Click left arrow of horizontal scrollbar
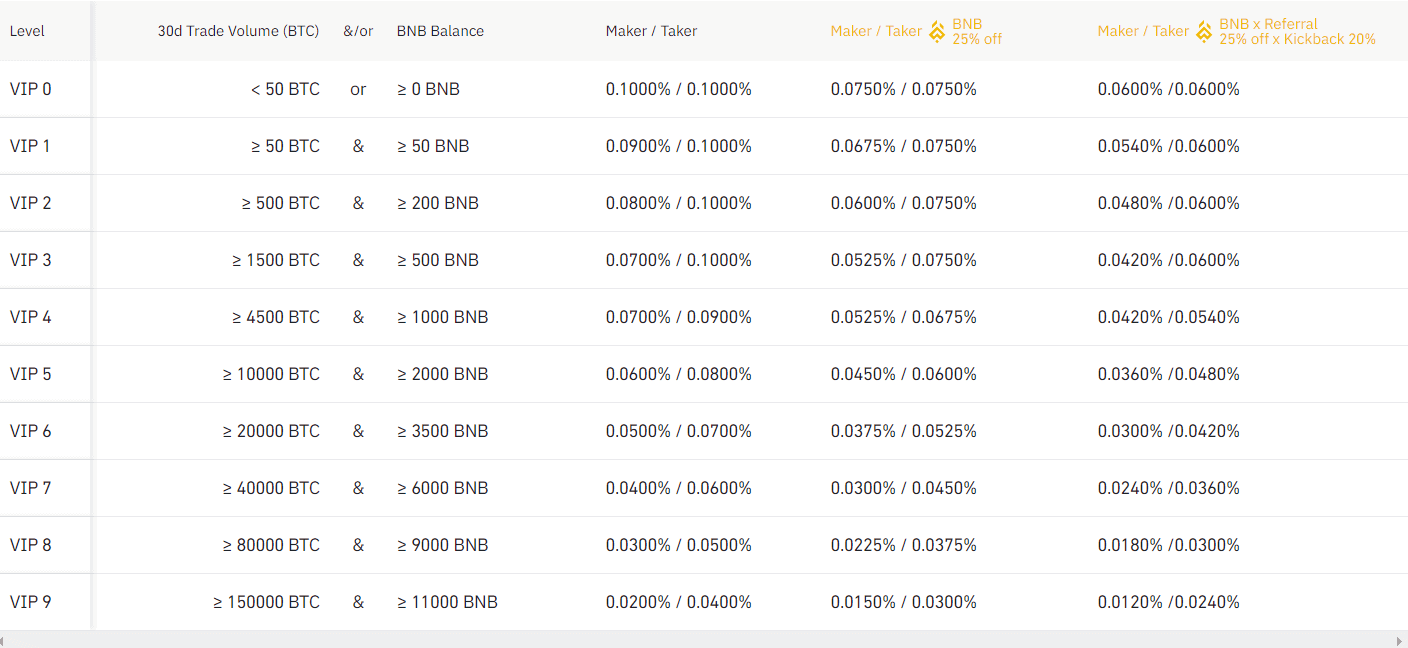The image size is (1408, 648). pyautogui.click(x=5, y=640)
